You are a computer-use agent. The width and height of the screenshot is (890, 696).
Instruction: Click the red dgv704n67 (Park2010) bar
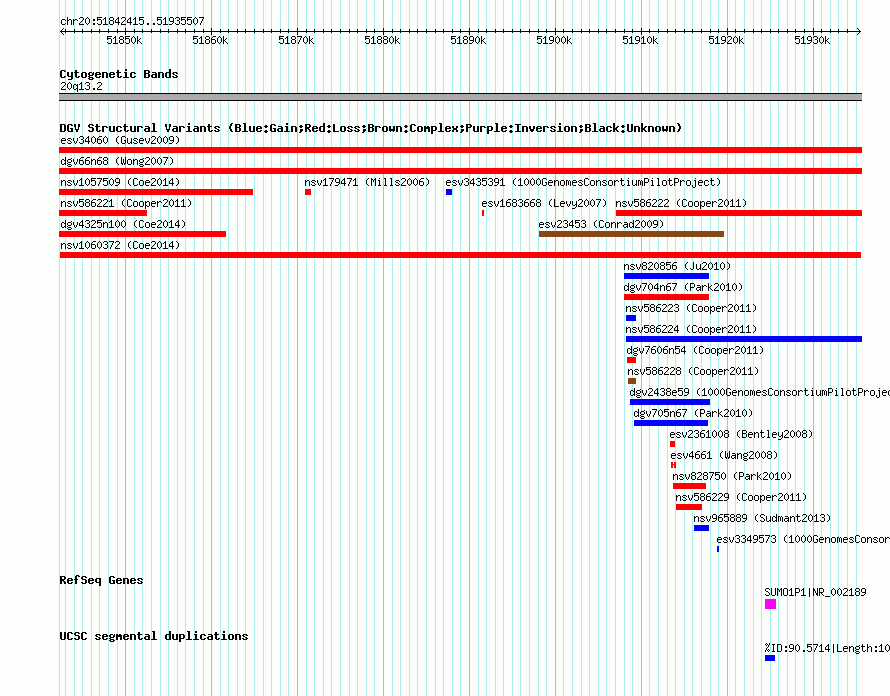[666, 297]
